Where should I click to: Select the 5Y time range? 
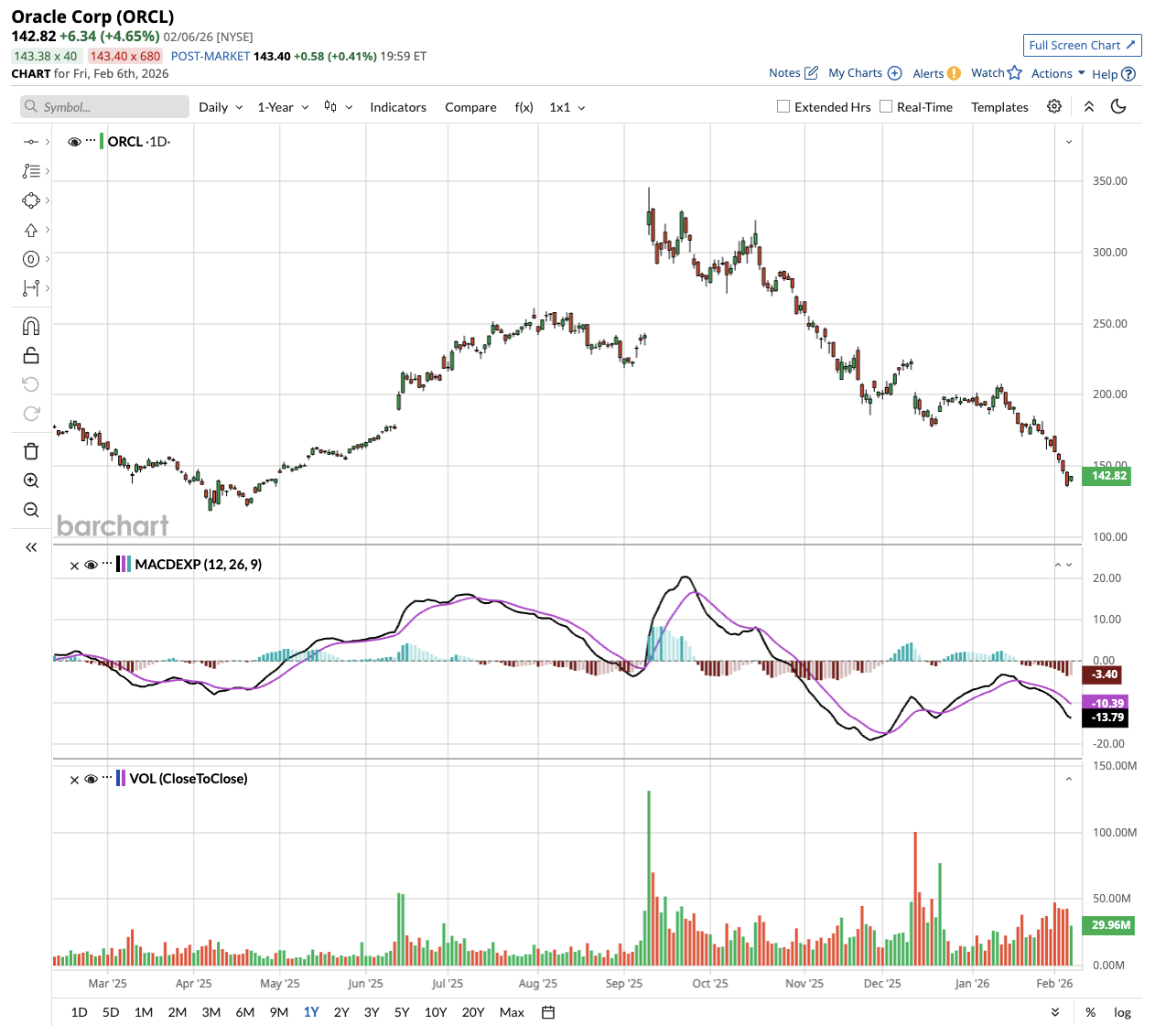(402, 1012)
